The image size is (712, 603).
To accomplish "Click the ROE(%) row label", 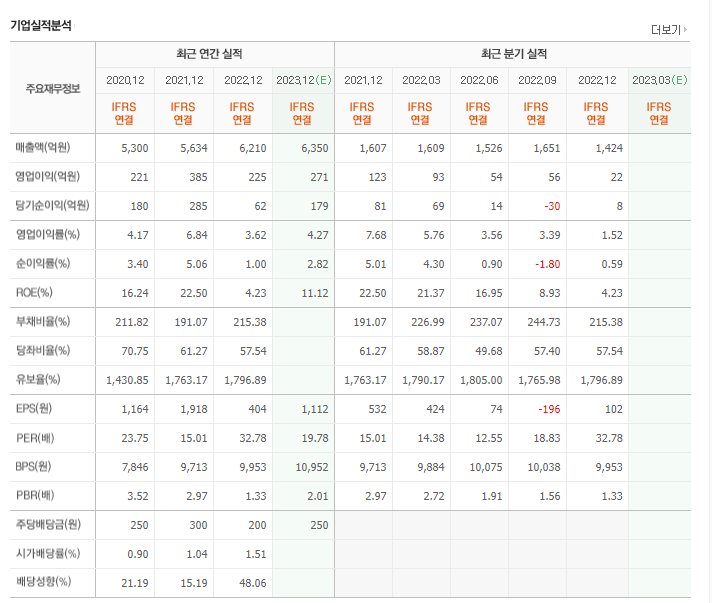I will click(34, 293).
